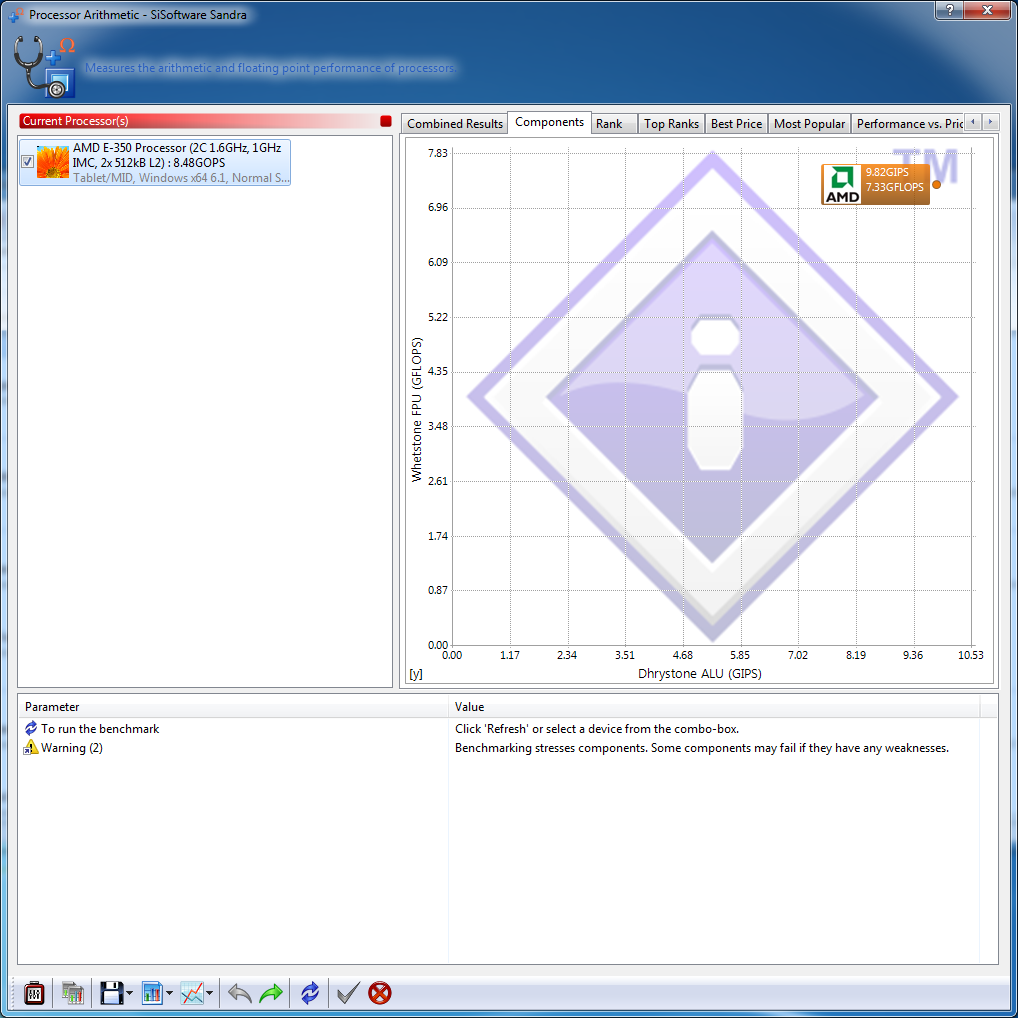Open the dropdown arrow beside line graph icon
This screenshot has height=1018, width=1018.
click(x=209, y=994)
